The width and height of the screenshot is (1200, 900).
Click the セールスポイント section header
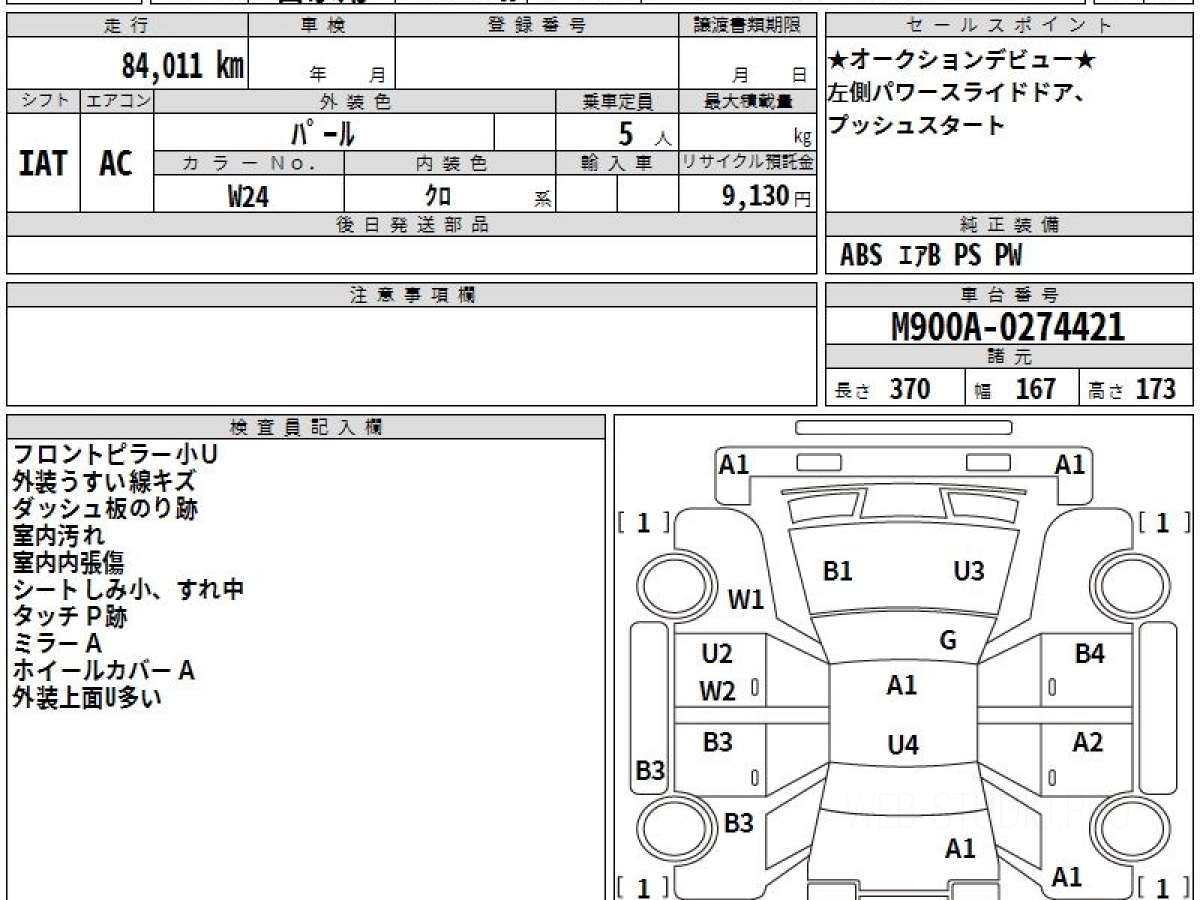click(x=1010, y=26)
